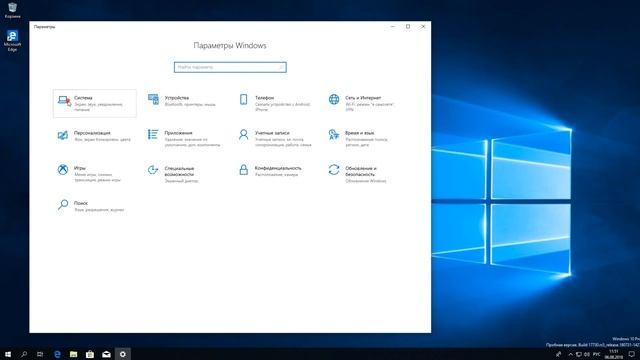Switch input language via РУС indicator
640x360 pixels.
[x=597, y=354]
